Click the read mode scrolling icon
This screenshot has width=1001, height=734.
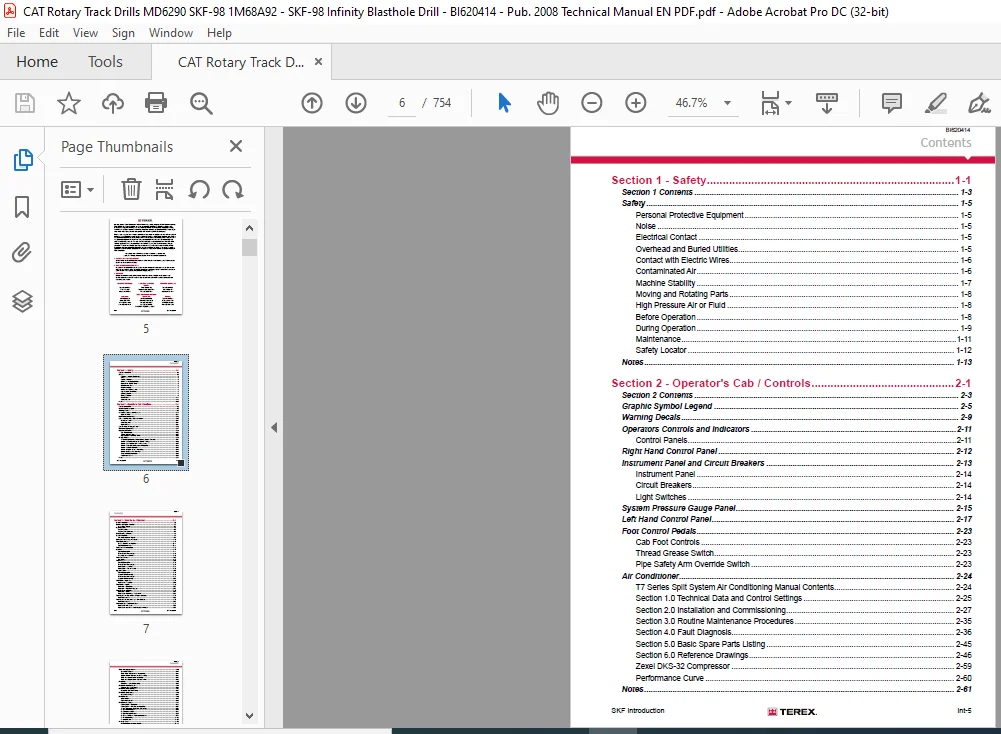[827, 103]
